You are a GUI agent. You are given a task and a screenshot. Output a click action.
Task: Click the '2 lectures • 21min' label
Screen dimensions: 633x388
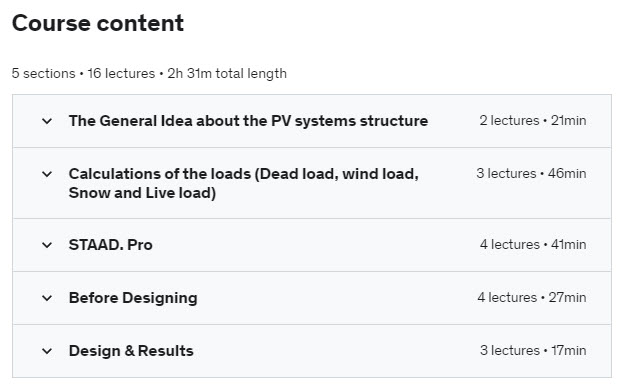[x=533, y=120]
